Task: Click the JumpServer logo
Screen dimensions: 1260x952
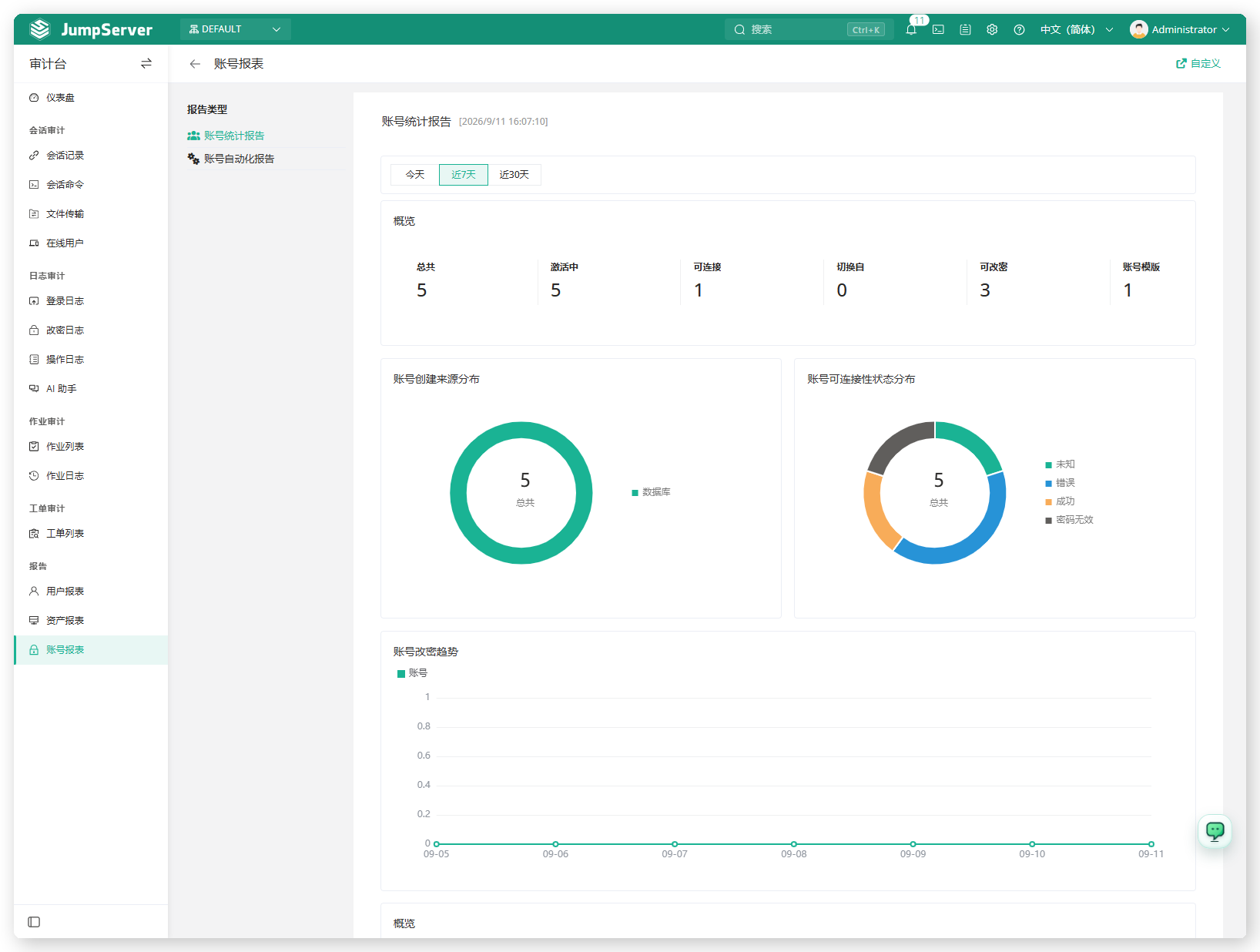Action: [91, 29]
